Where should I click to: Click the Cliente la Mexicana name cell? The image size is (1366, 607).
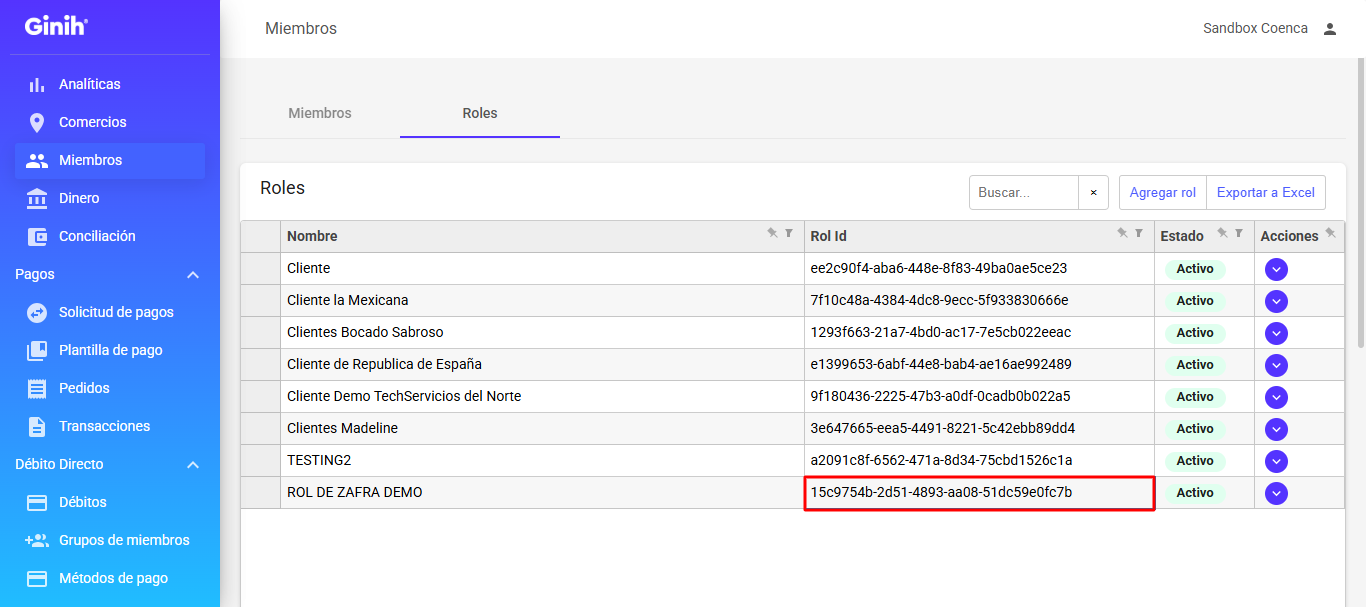click(x=542, y=301)
